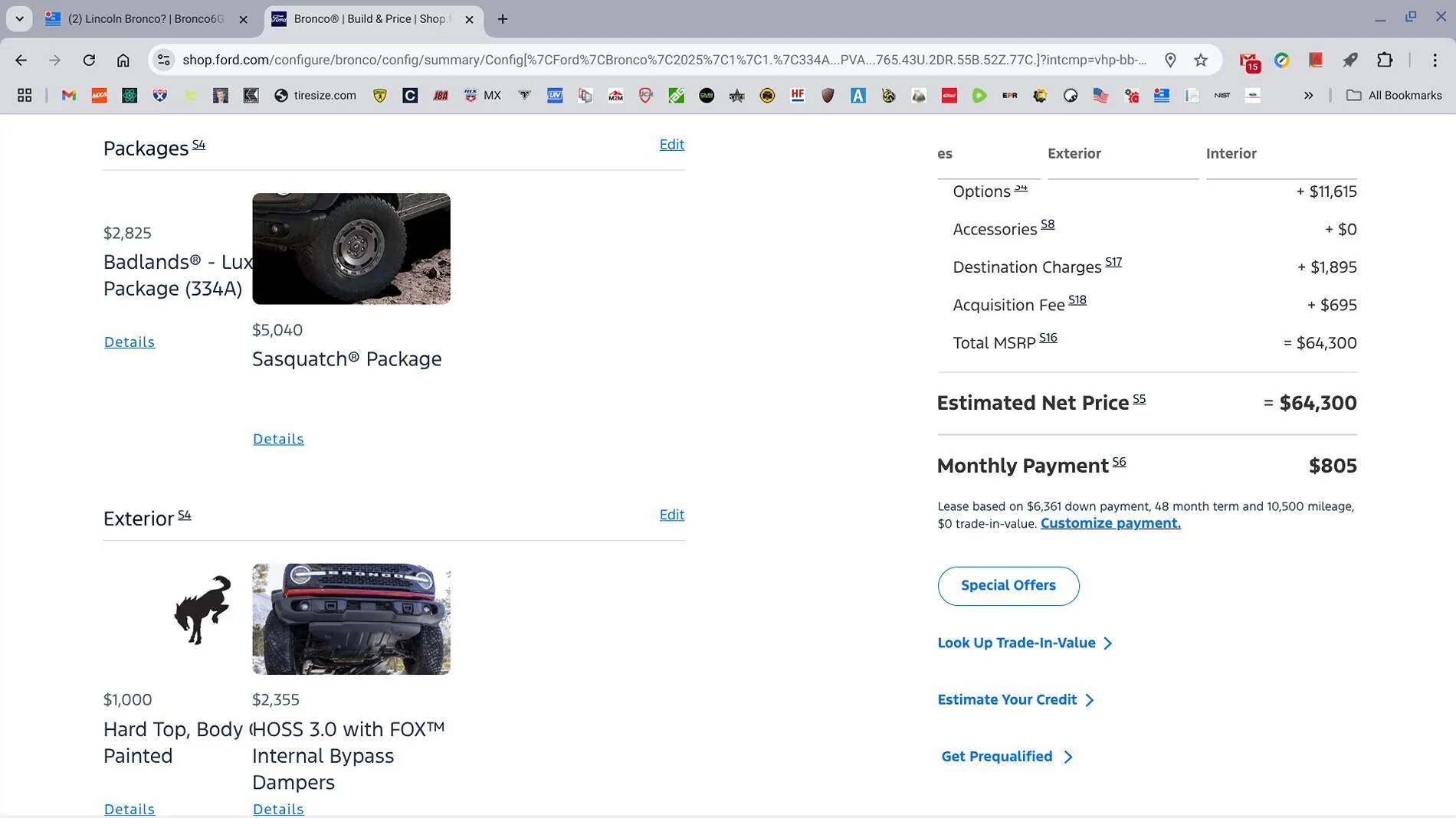This screenshot has width=1456, height=818.
Task: Click the location pin icon in address bar
Action: [1170, 60]
